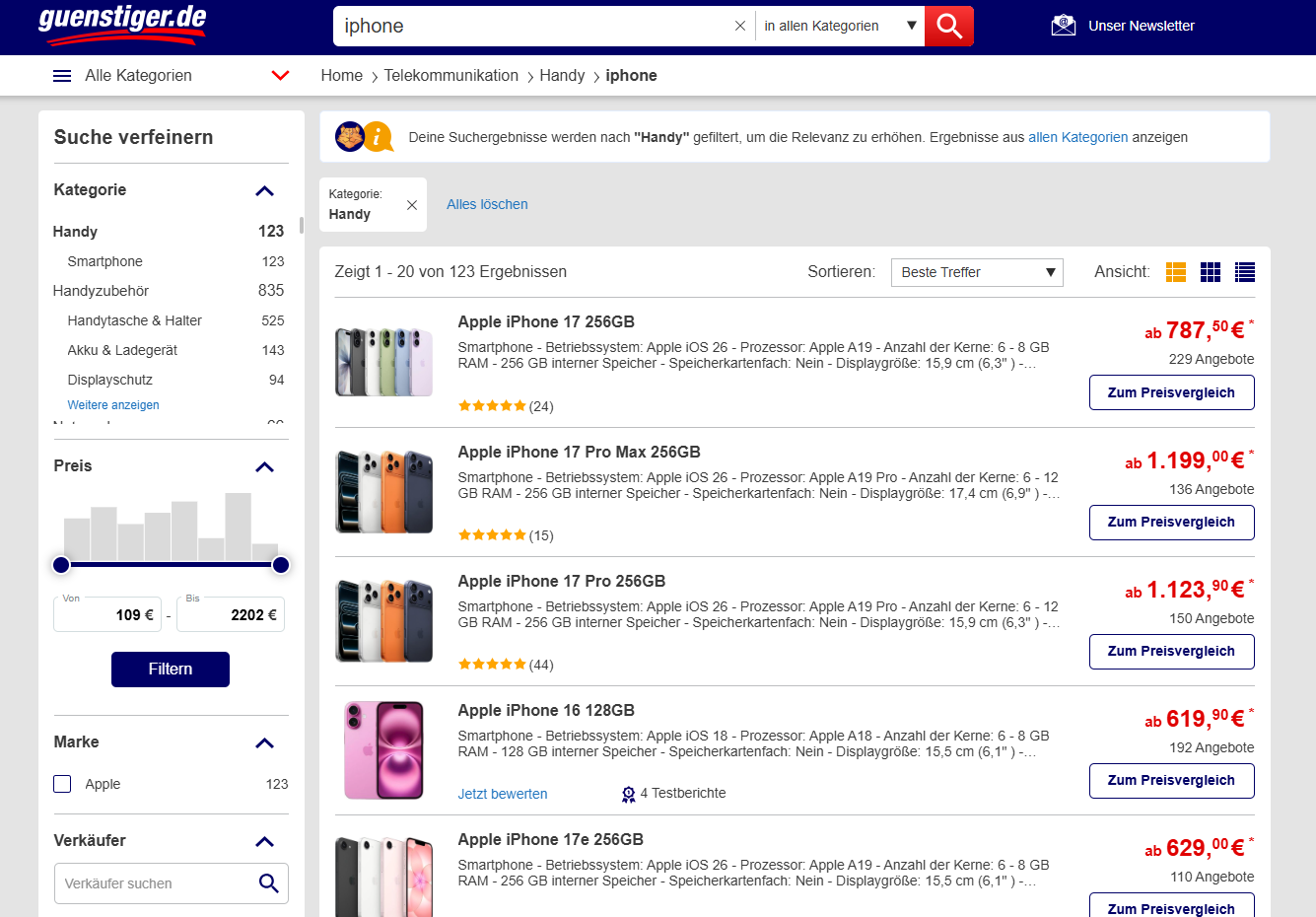
Task: Grab the right price slider handle
Action: [x=281, y=565]
